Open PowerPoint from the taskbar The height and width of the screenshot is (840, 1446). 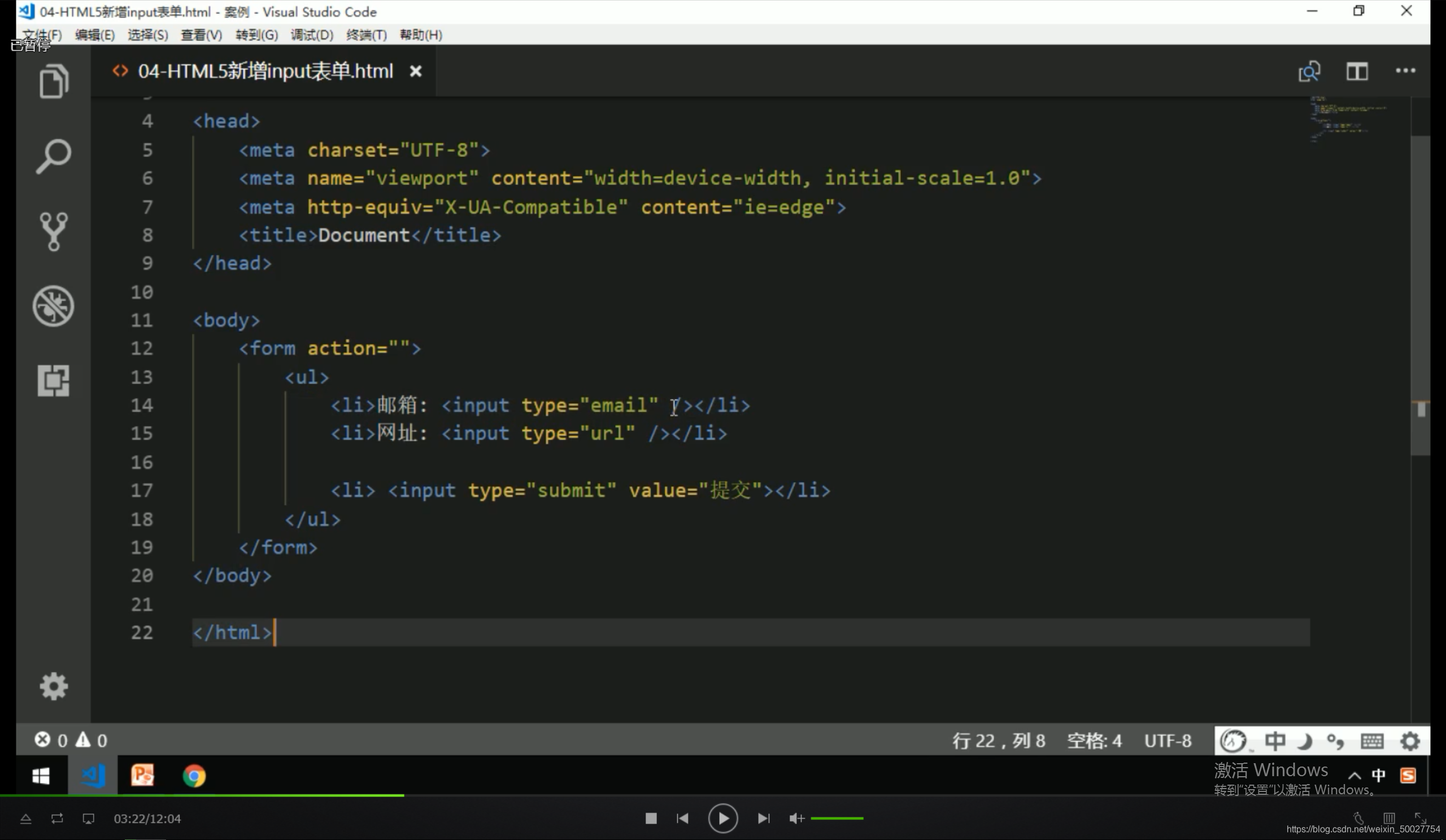(142, 776)
